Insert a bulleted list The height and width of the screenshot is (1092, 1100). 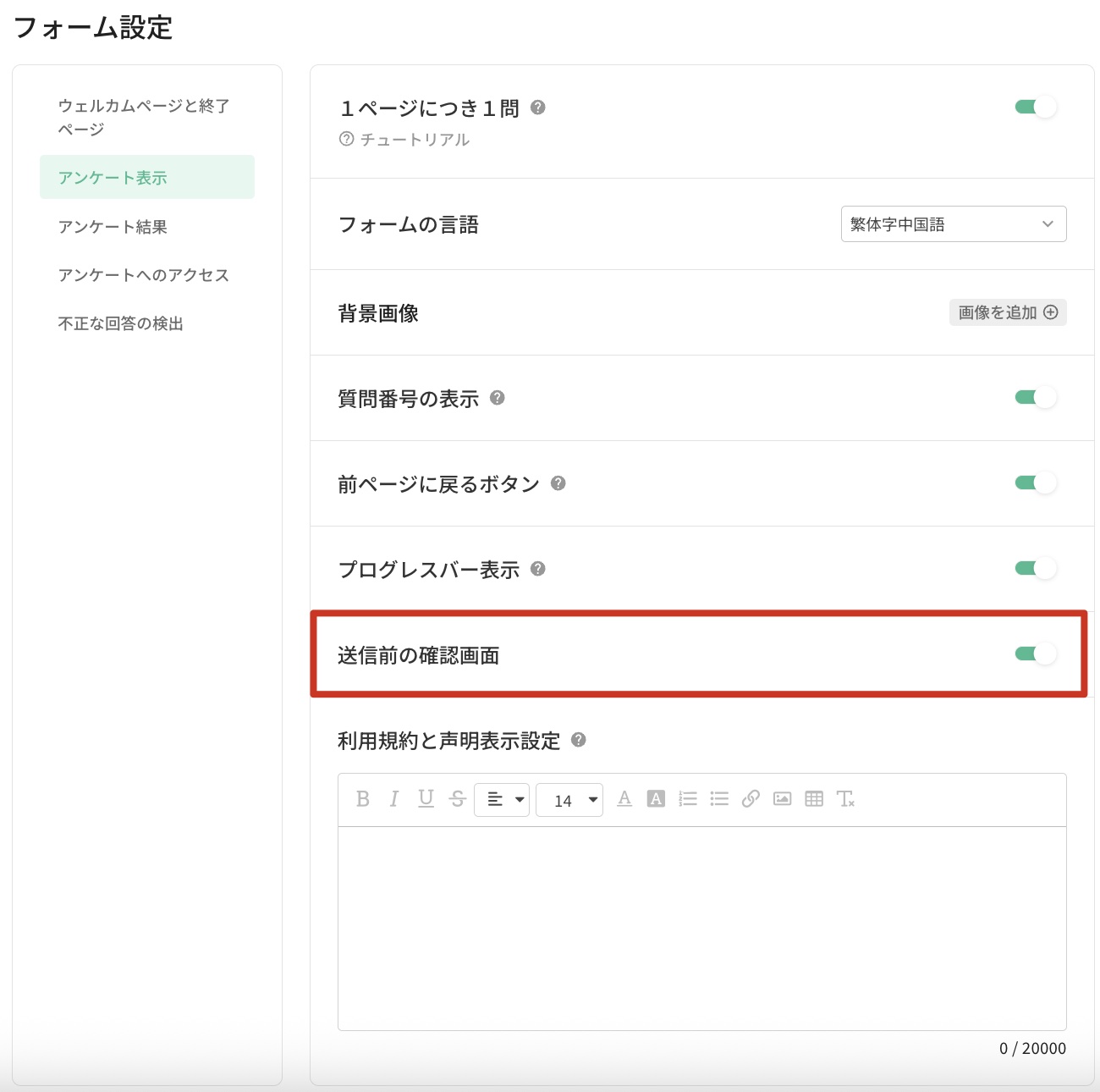[x=719, y=798]
